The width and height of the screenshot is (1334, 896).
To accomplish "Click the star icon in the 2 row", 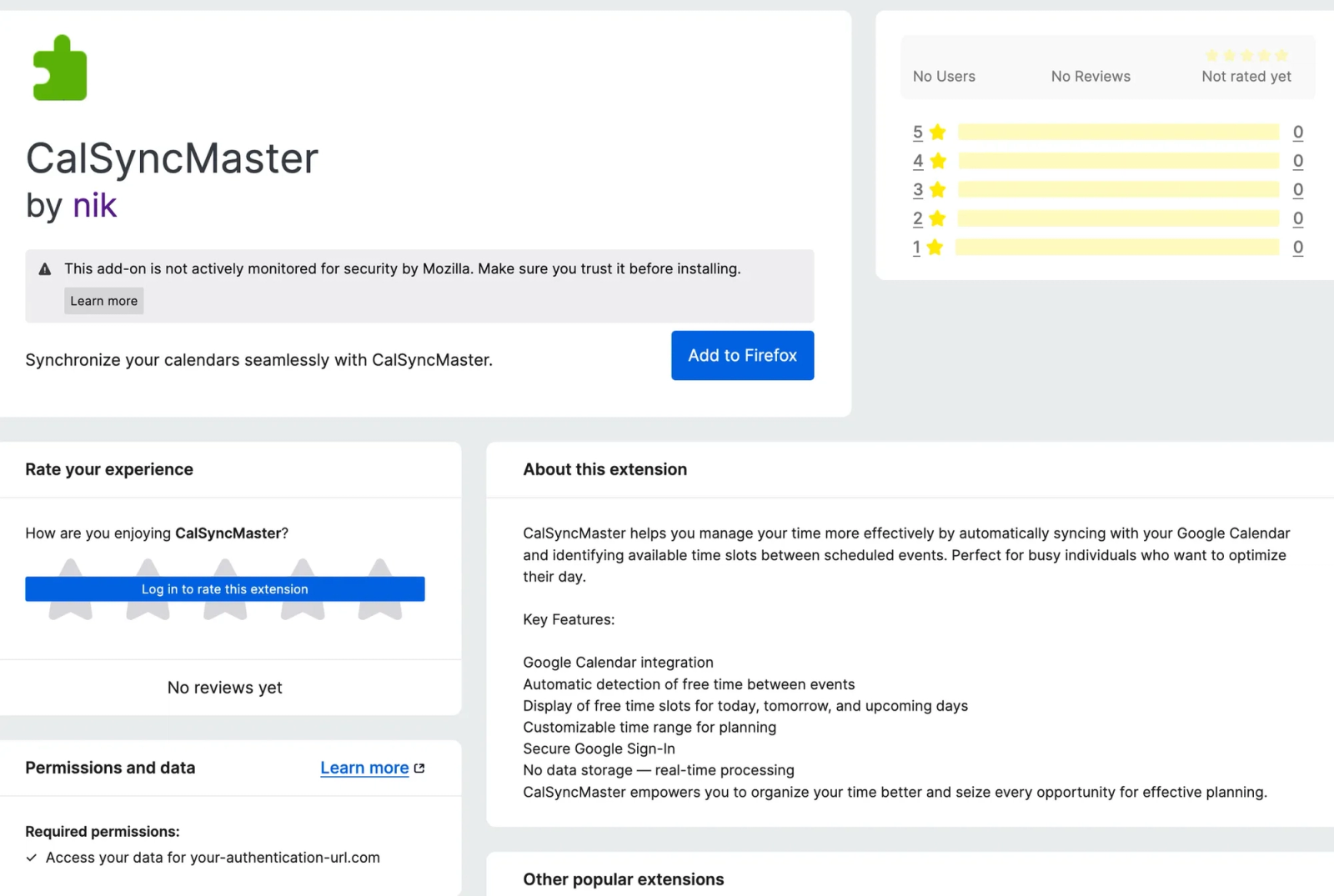I will pyautogui.click(x=938, y=218).
